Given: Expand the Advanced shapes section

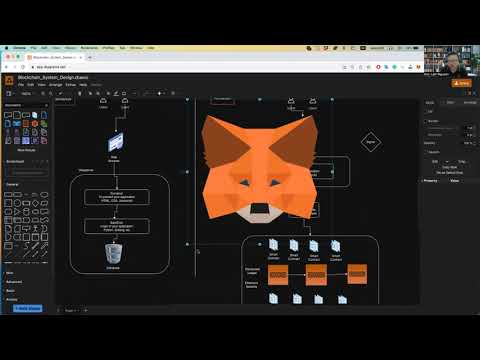Looking at the screenshot, I should click(x=14, y=282).
